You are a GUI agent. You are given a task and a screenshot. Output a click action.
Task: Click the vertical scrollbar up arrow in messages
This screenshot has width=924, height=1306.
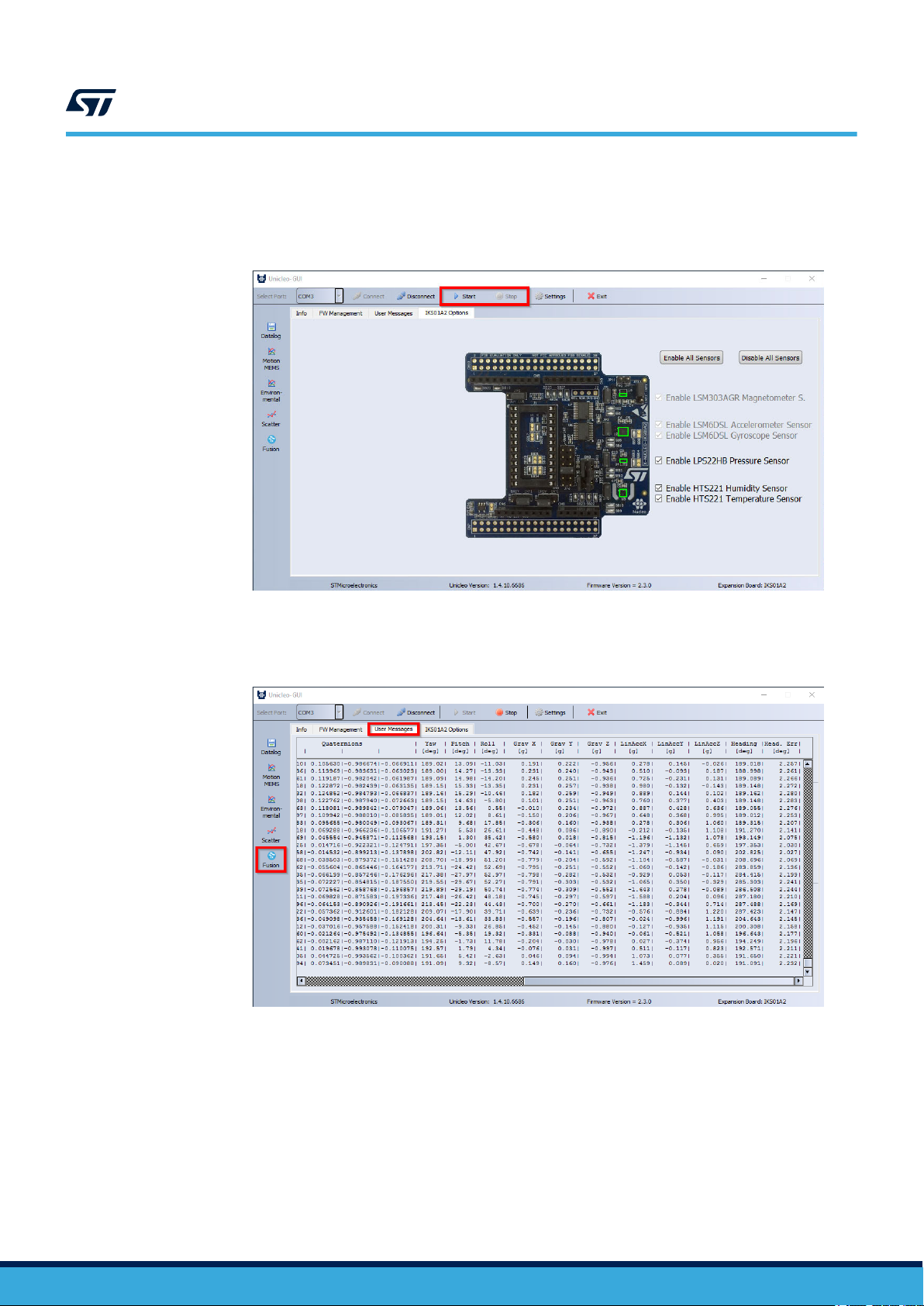point(808,764)
